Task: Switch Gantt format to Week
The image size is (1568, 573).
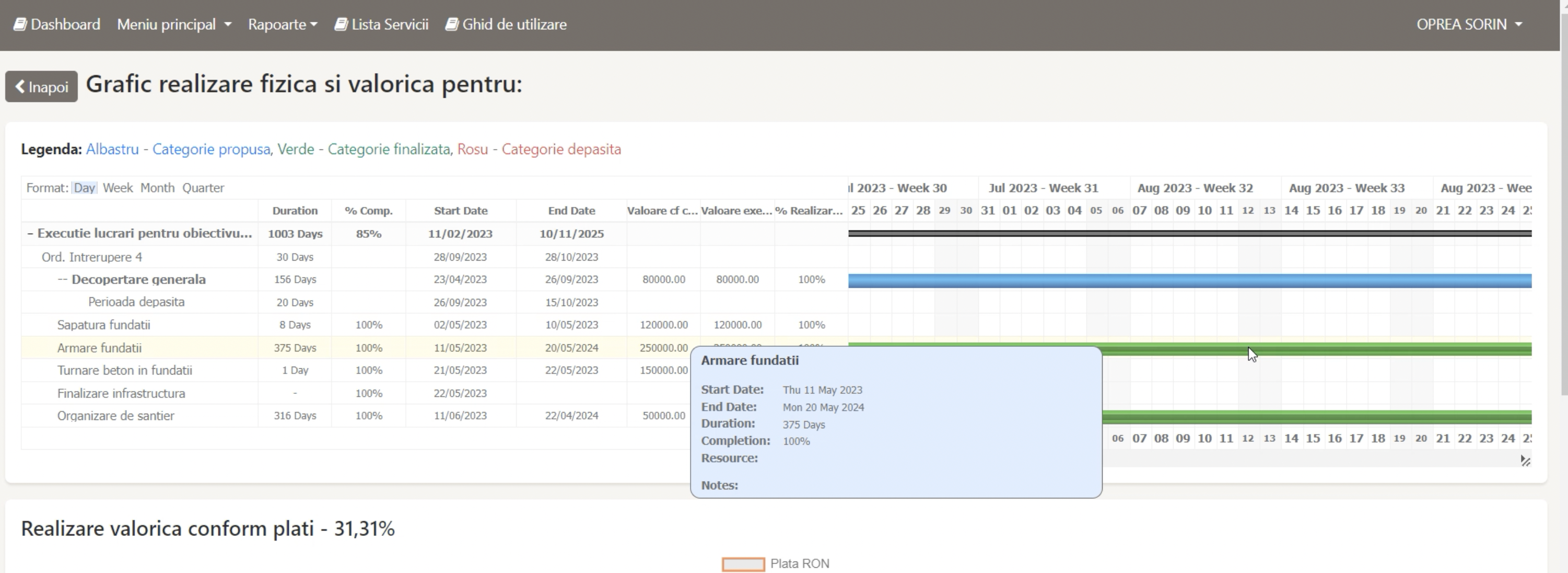Action: tap(118, 188)
